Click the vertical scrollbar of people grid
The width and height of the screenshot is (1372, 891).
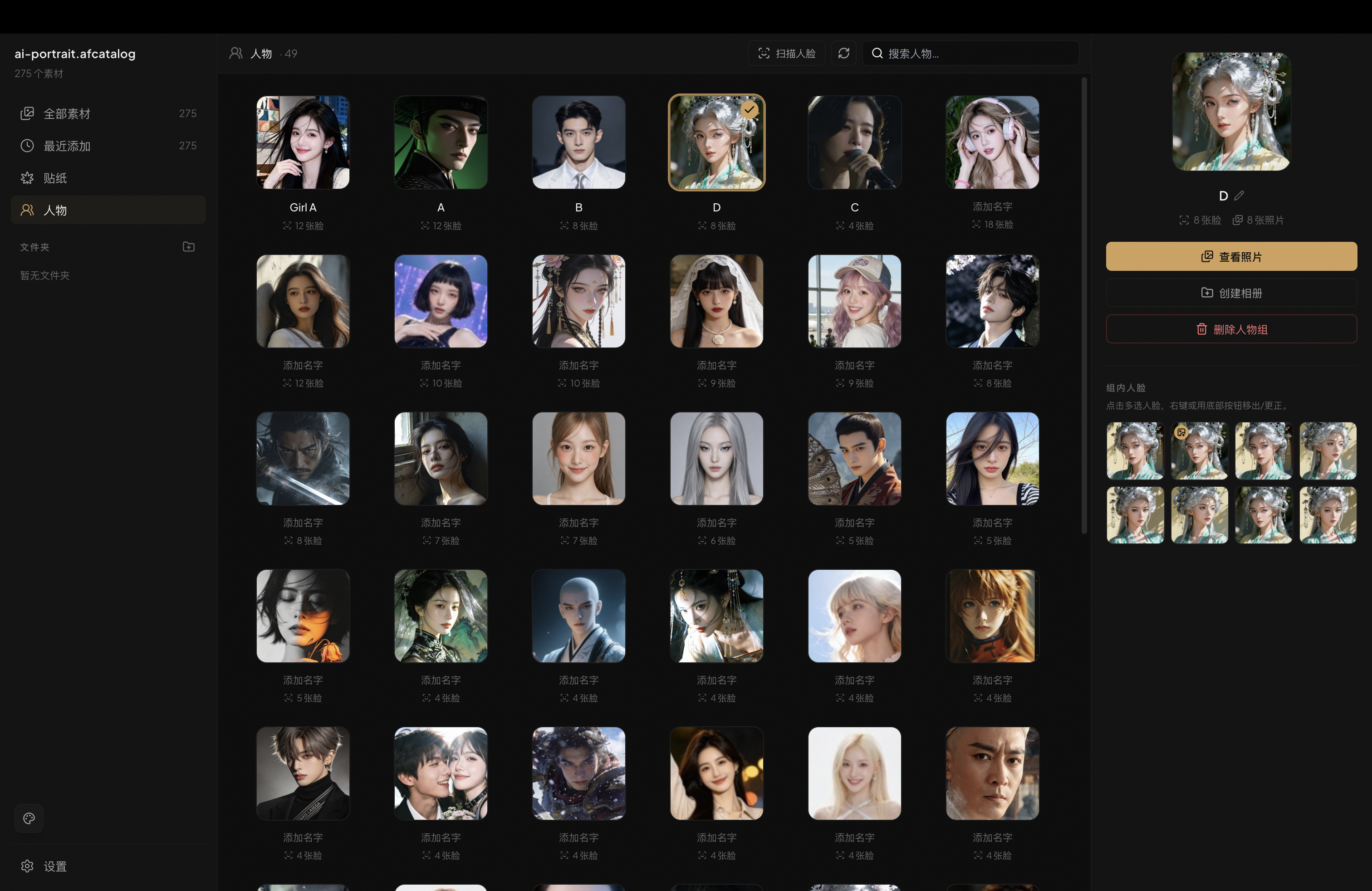(1084, 305)
